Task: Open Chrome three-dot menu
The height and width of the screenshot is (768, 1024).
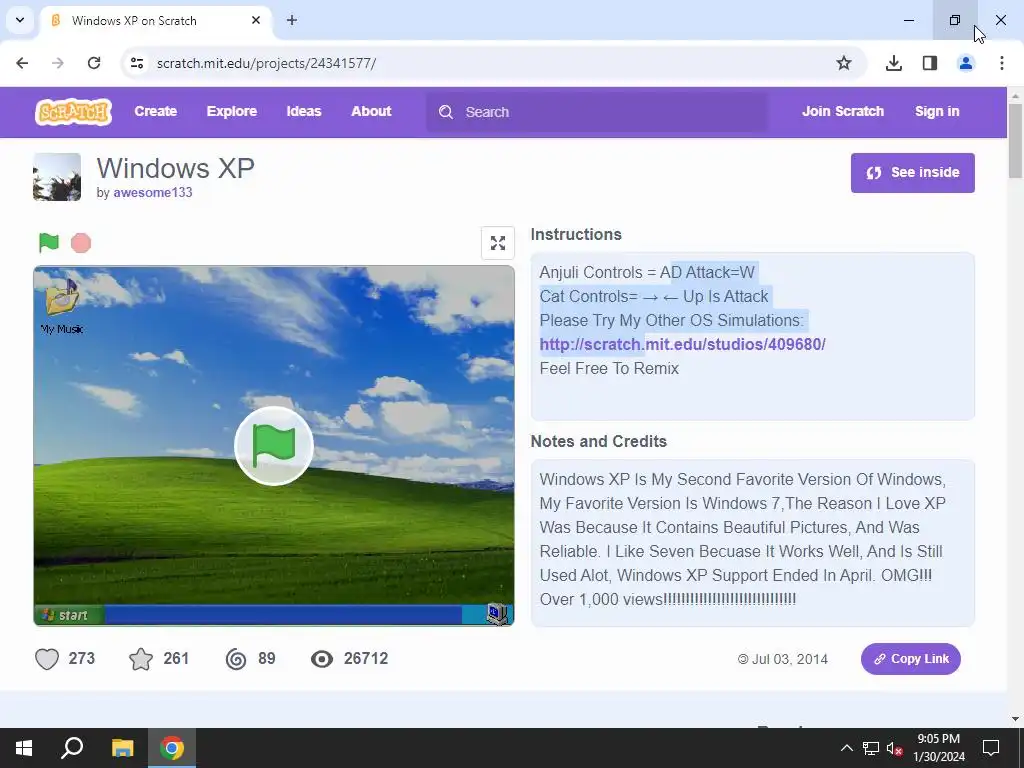Action: [x=1002, y=63]
